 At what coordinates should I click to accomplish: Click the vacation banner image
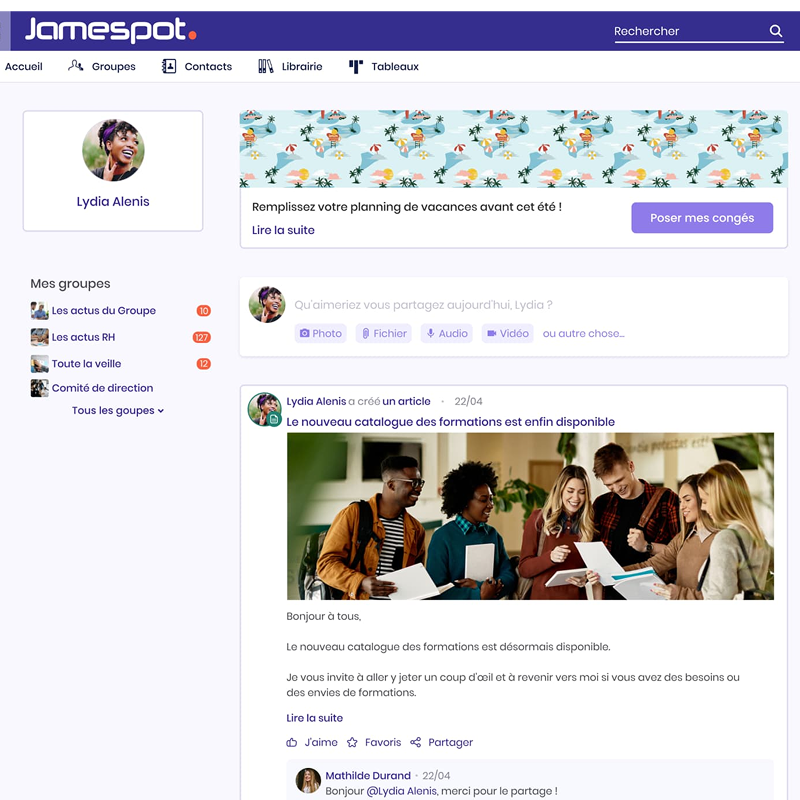coord(514,149)
